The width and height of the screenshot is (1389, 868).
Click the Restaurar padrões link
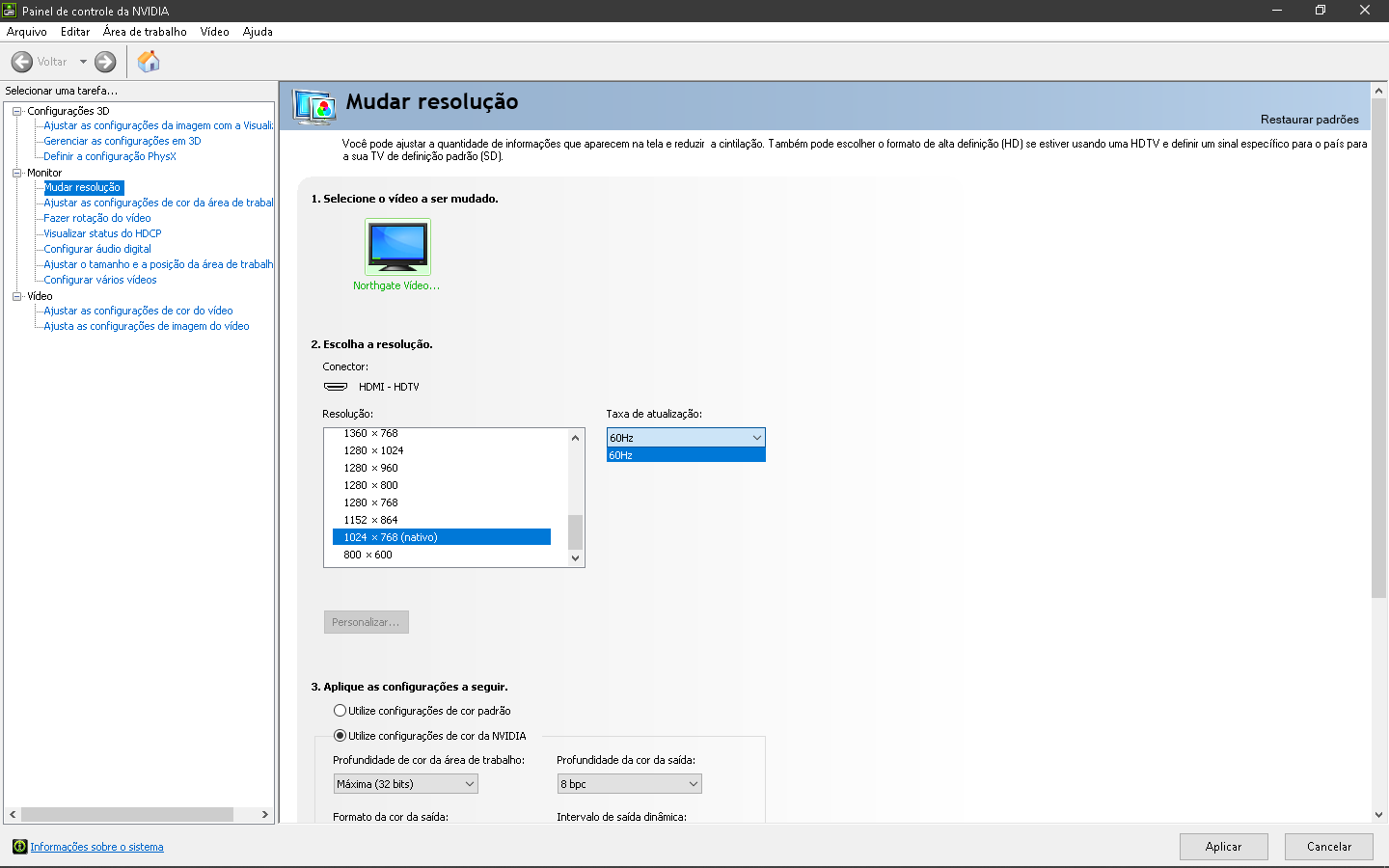pyautogui.click(x=1310, y=120)
